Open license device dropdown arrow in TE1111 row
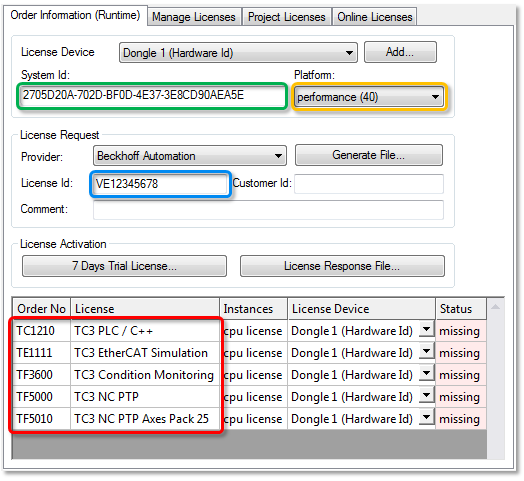 pyautogui.click(x=426, y=351)
